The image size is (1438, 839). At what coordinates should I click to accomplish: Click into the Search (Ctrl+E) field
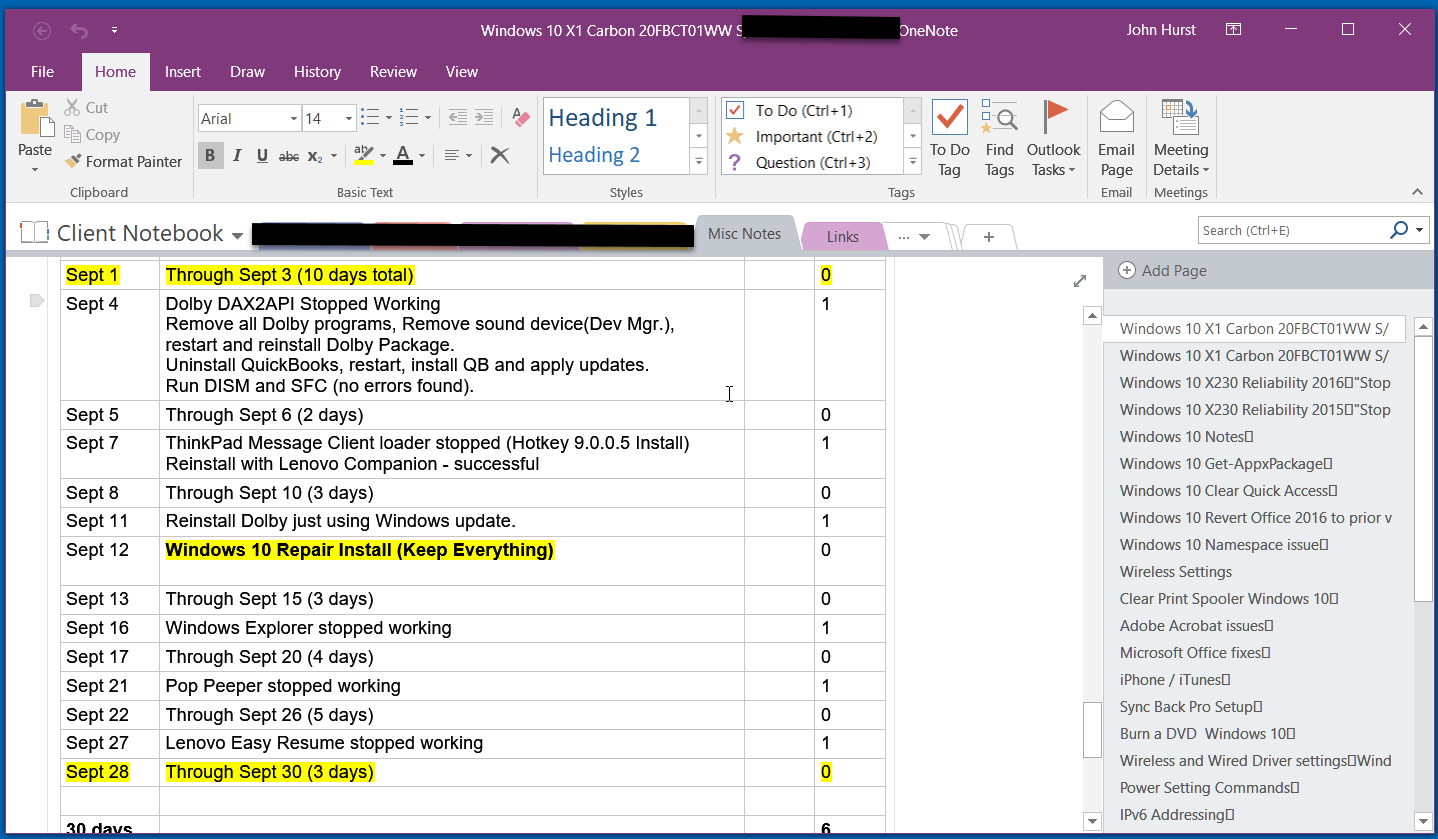click(1292, 230)
